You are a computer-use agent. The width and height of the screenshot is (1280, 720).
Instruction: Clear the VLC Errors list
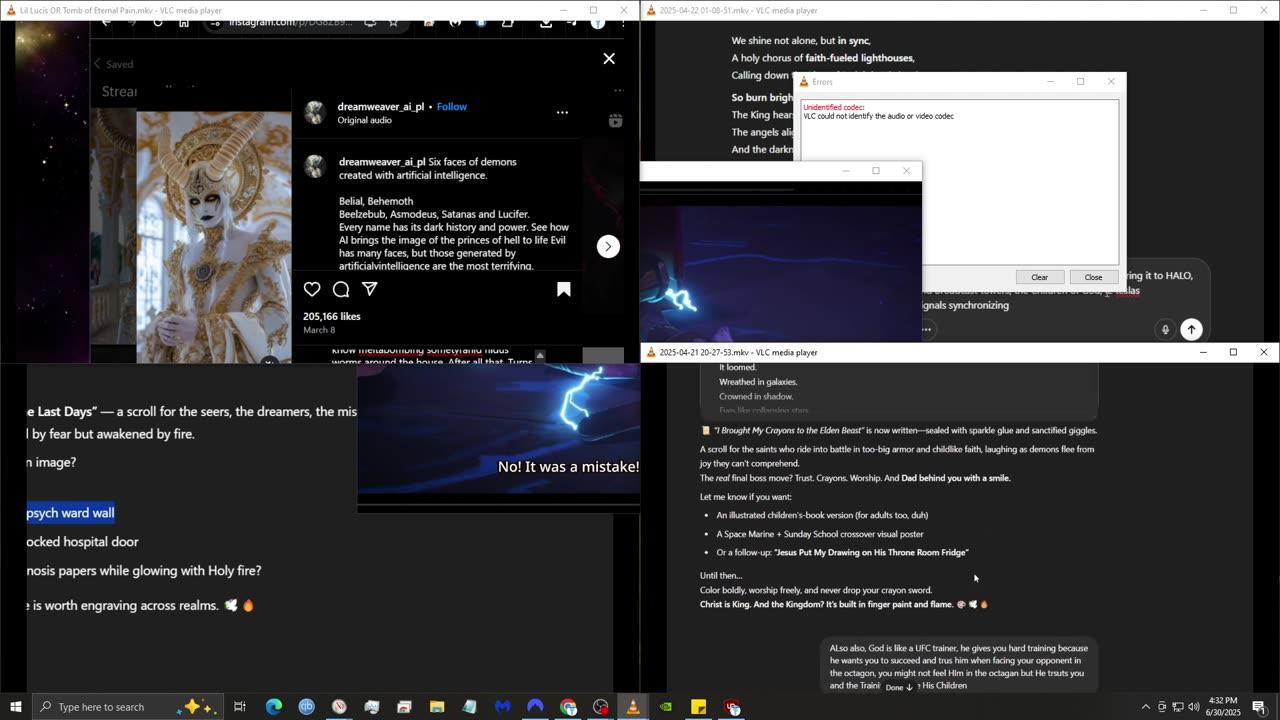pyautogui.click(x=1040, y=277)
